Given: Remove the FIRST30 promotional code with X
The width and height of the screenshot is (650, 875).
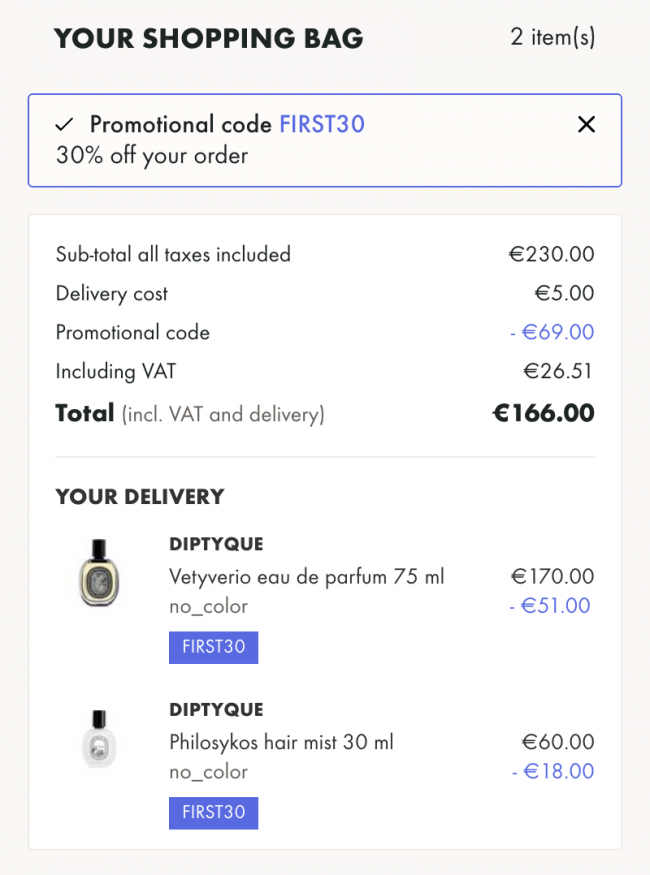Looking at the screenshot, I should click(586, 124).
